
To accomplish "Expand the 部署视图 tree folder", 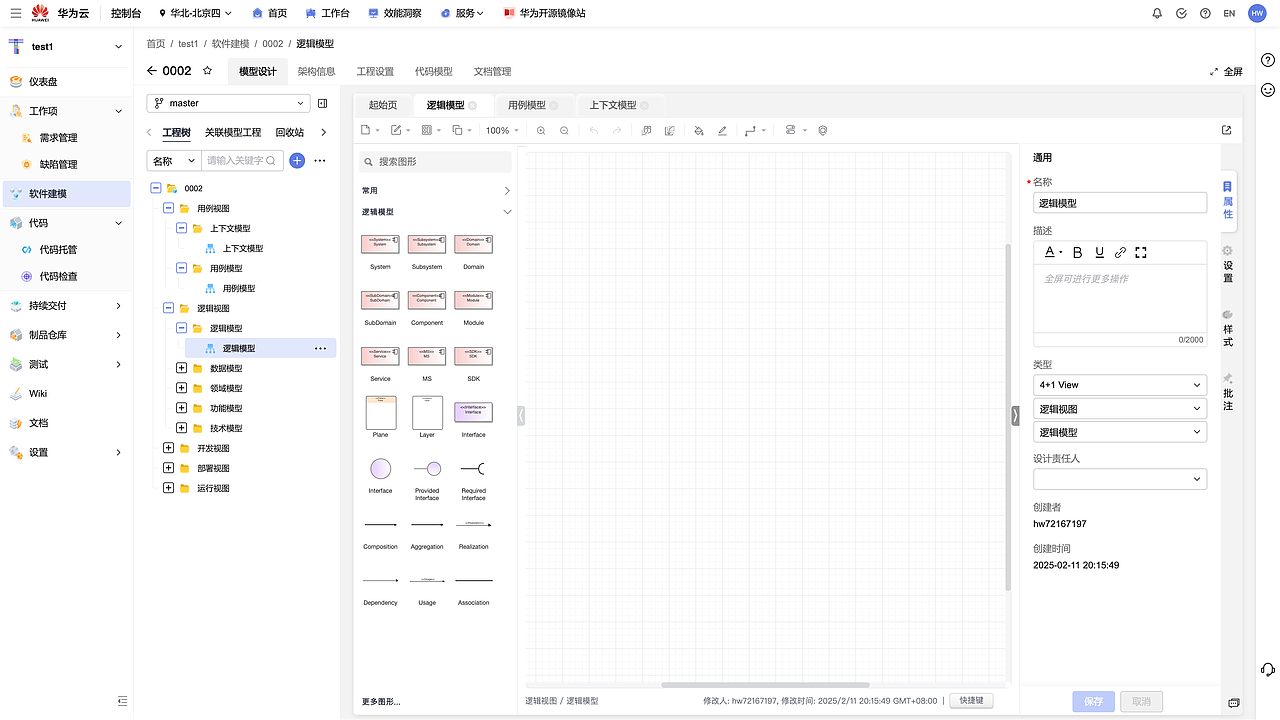I will pyautogui.click(x=168, y=468).
